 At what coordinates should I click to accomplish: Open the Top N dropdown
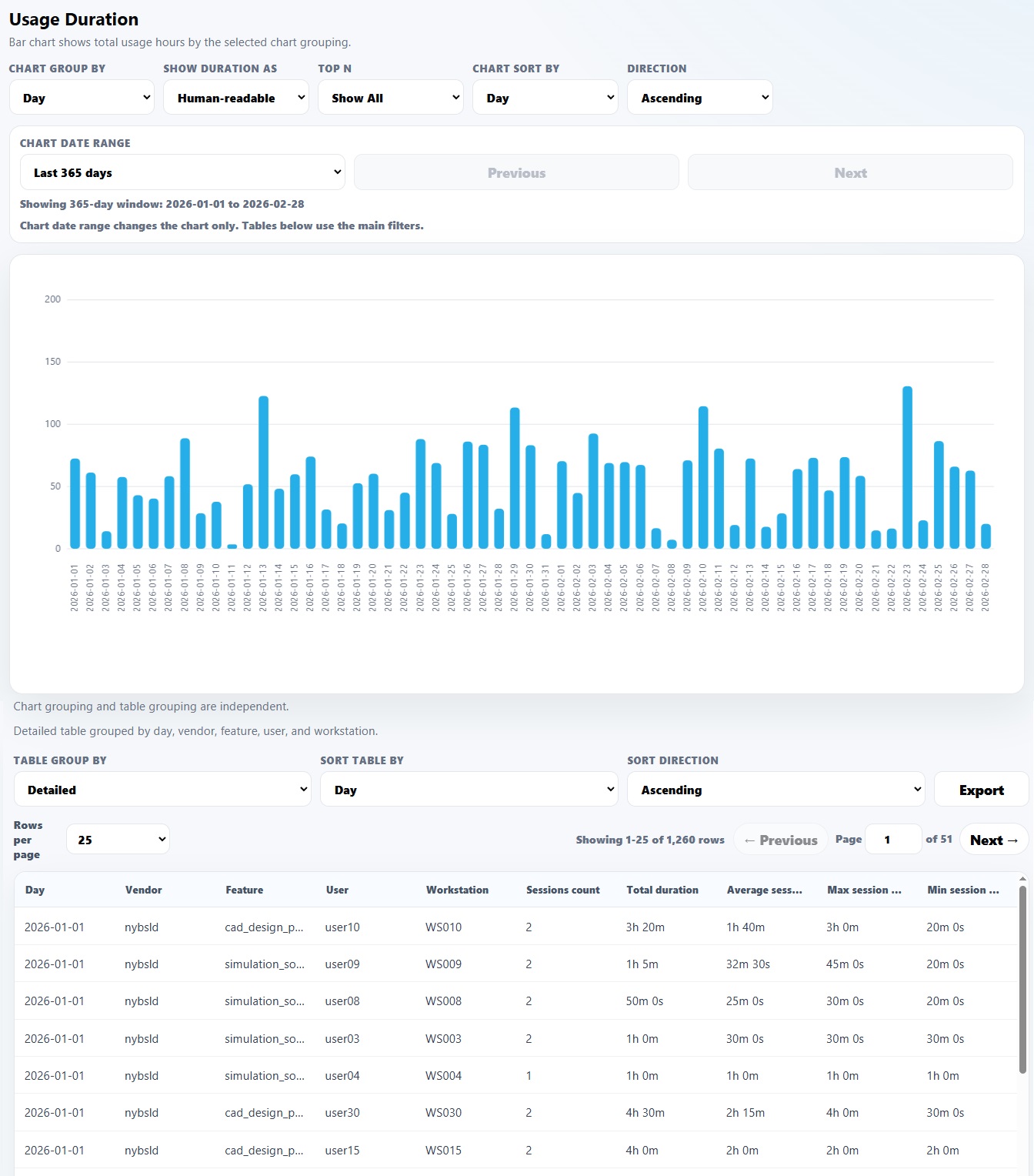pos(391,98)
